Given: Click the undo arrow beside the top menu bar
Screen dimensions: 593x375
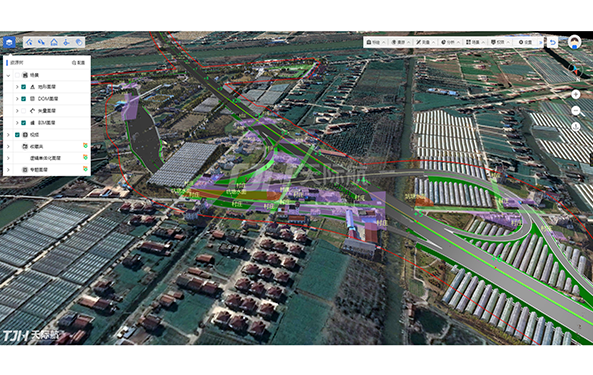Looking at the screenshot, I should click(553, 42).
